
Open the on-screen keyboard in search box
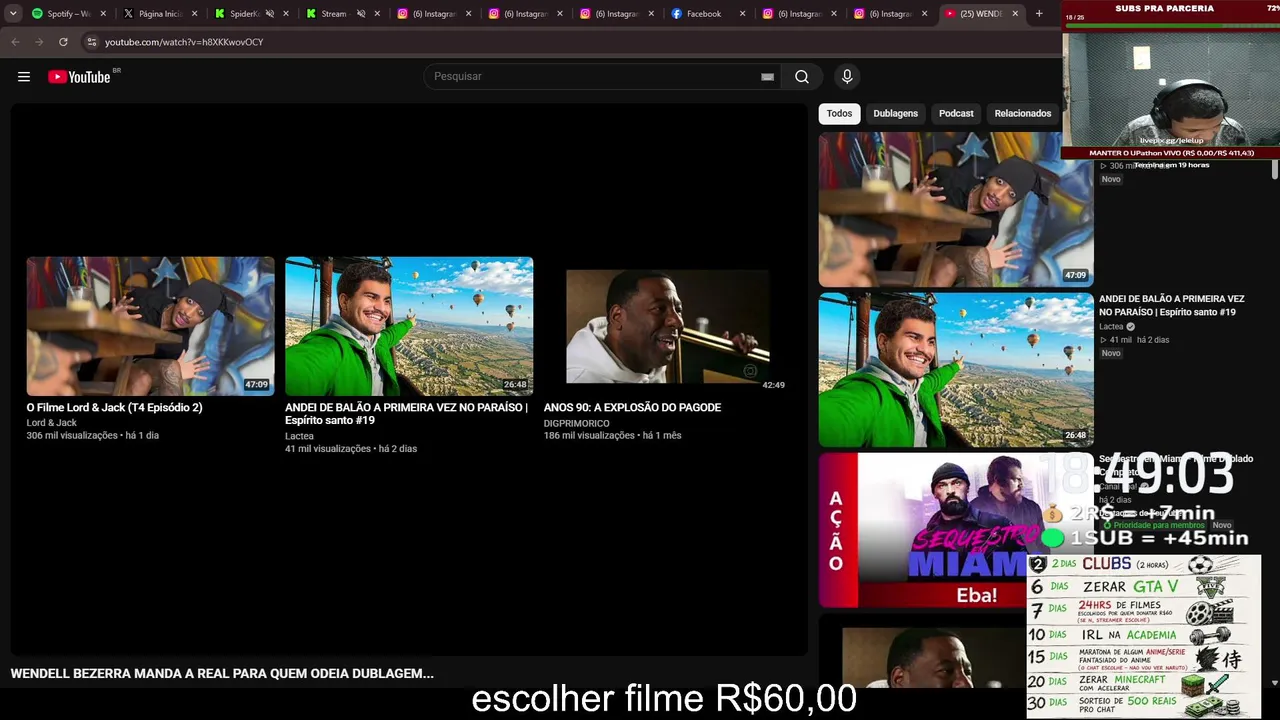[767, 77]
